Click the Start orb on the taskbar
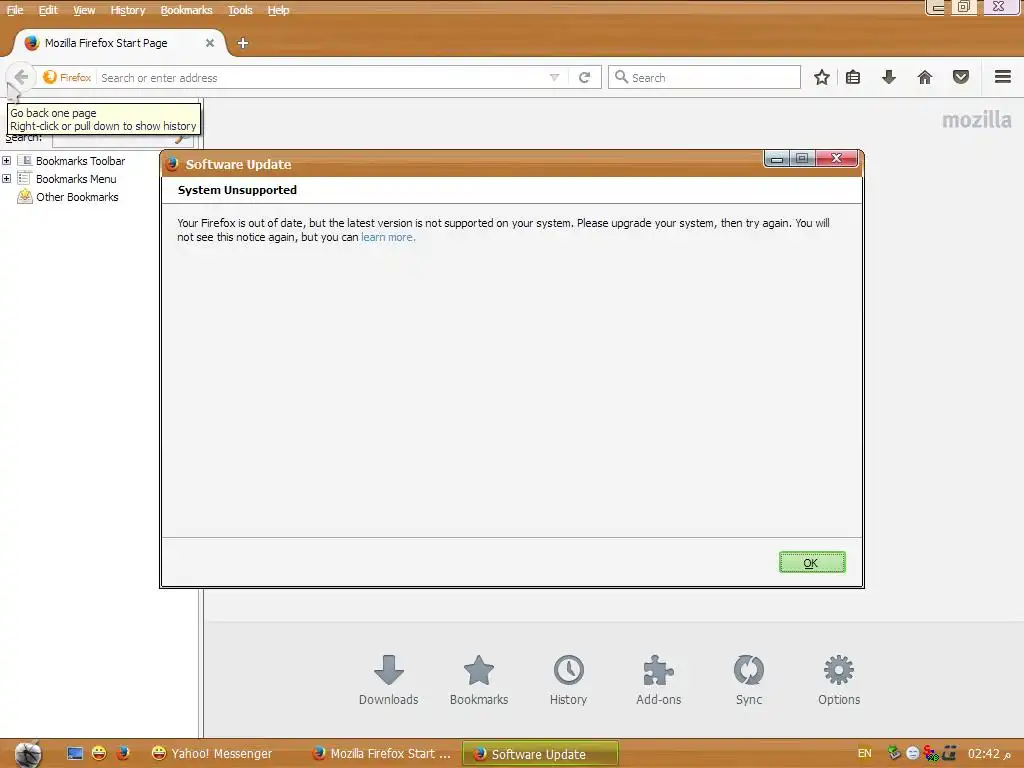 pyautogui.click(x=28, y=754)
